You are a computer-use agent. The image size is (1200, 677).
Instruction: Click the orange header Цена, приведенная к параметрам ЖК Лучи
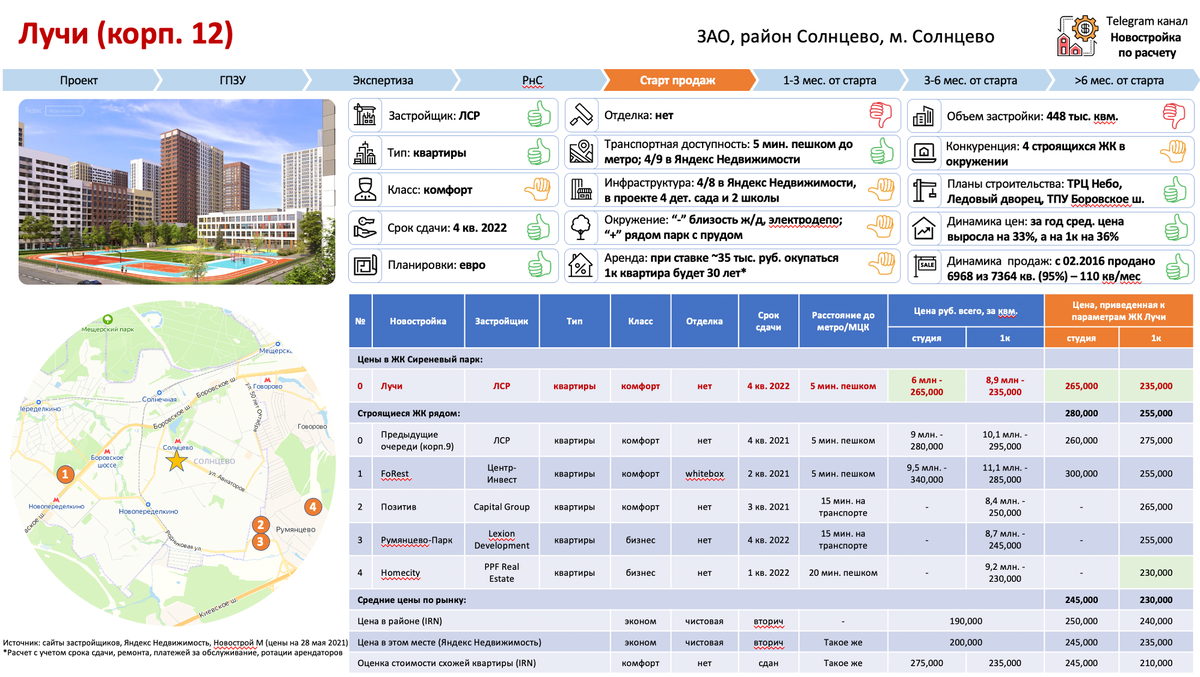tap(1119, 311)
